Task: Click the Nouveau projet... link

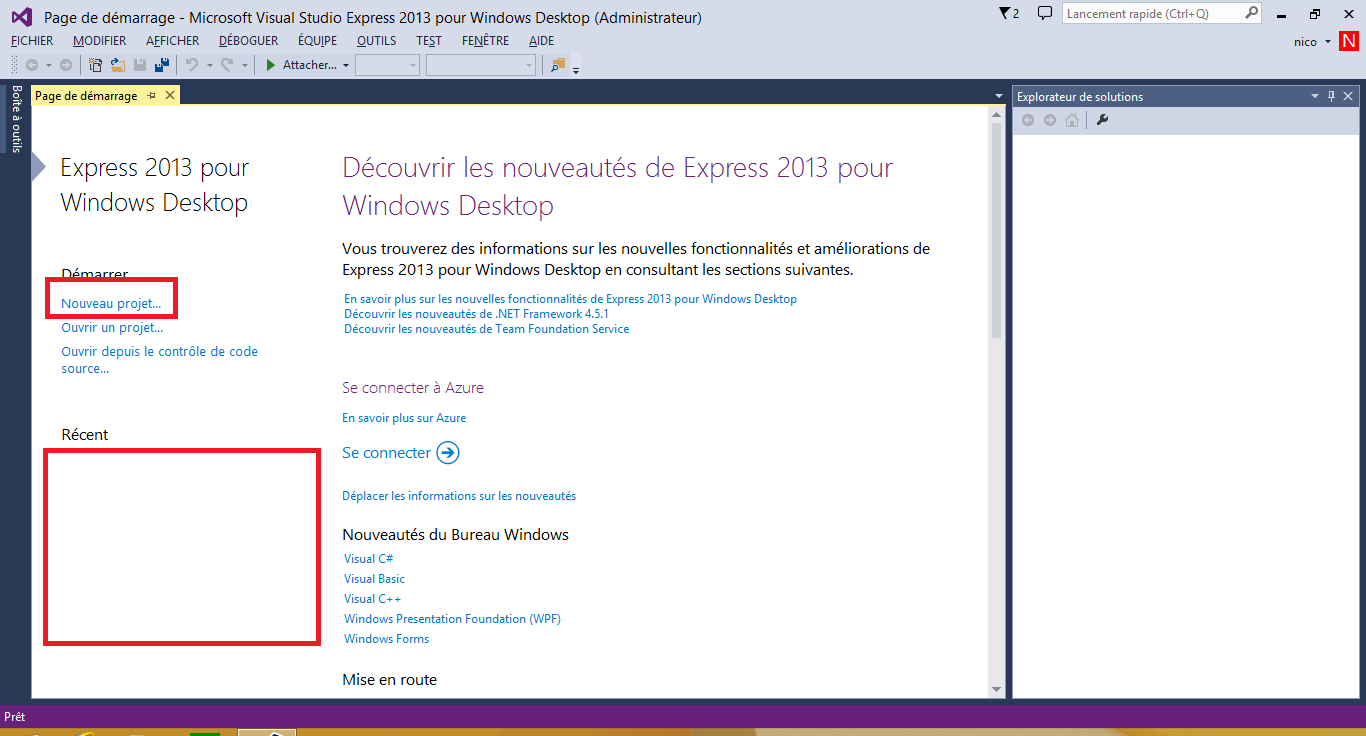Action: tap(111, 303)
